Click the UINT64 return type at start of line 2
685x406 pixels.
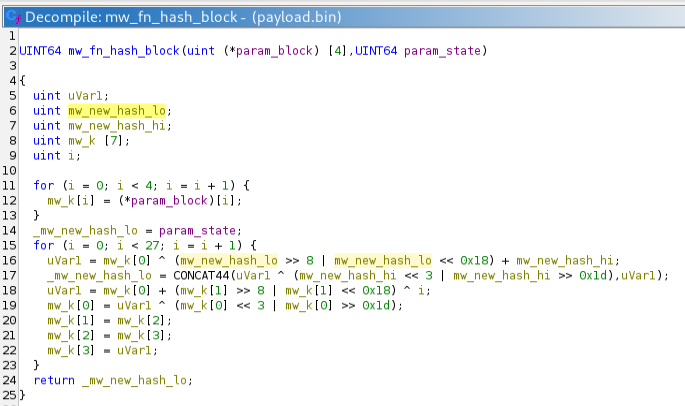tap(40, 51)
